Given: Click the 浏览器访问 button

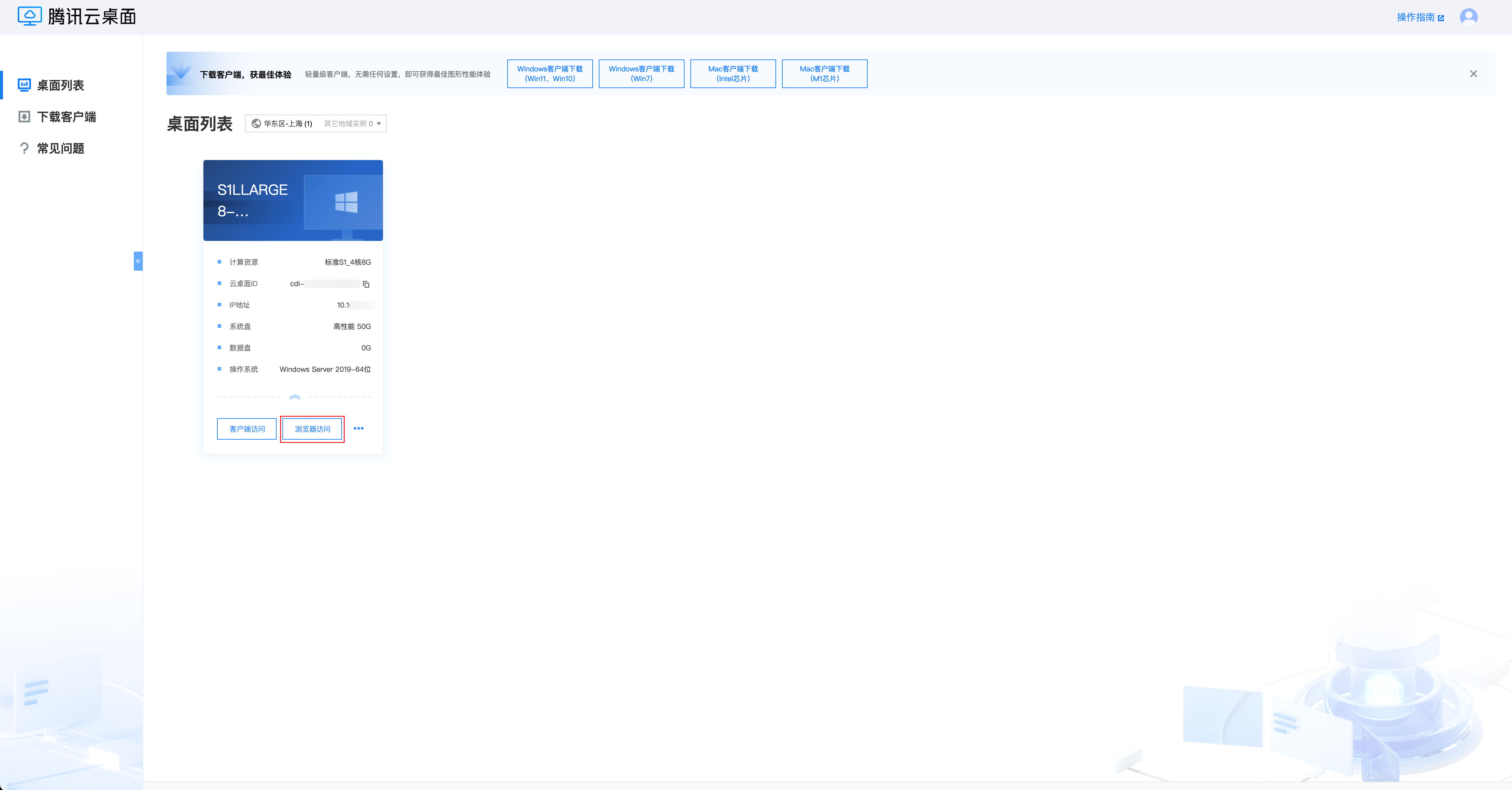Looking at the screenshot, I should (x=312, y=430).
